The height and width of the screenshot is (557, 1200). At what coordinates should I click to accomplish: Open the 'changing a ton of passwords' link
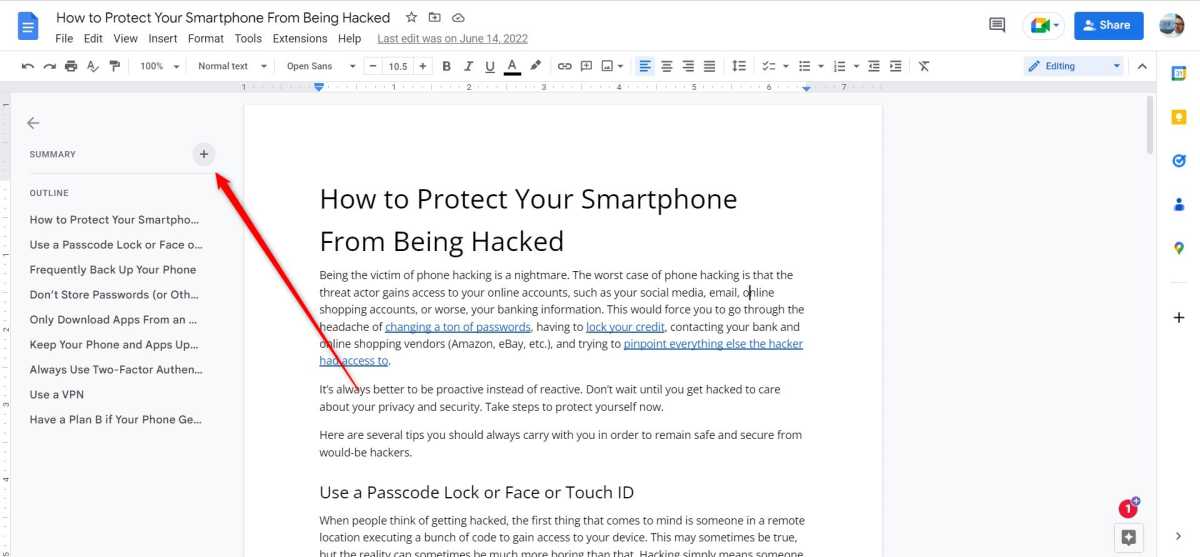coord(457,327)
